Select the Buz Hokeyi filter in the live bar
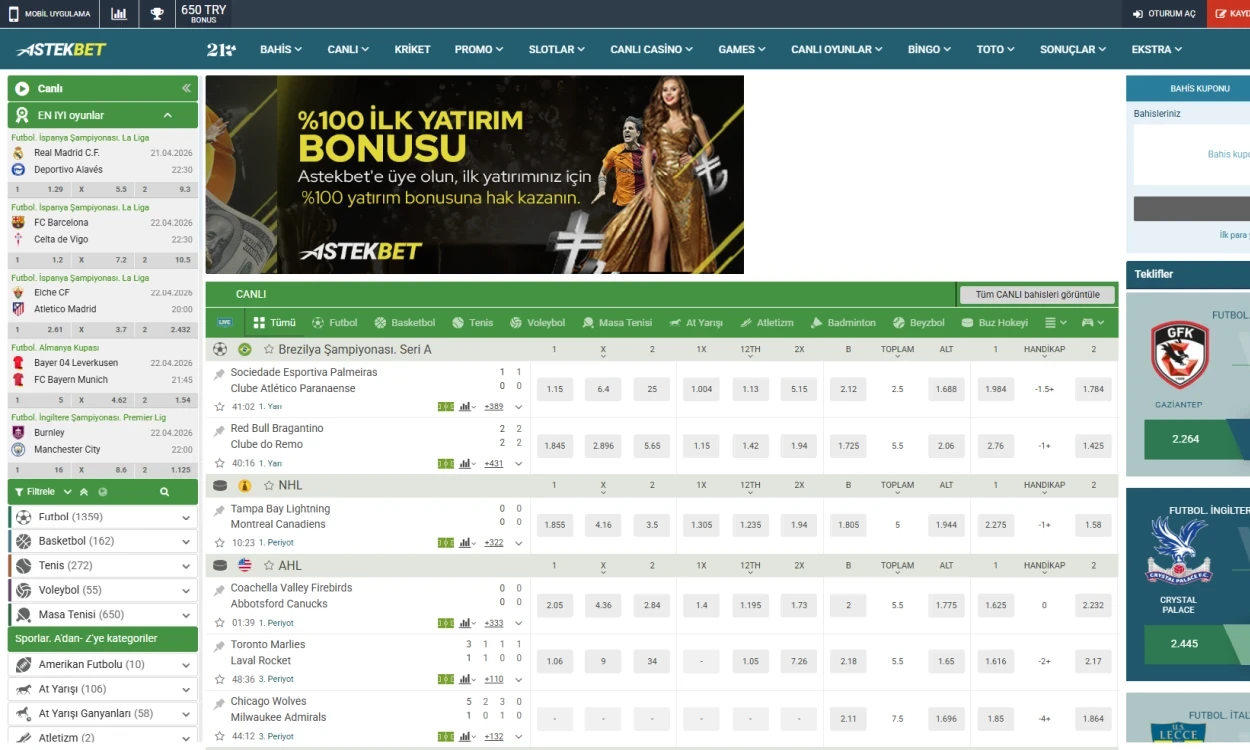Viewport: 1250px width, 750px height. click(x=994, y=323)
